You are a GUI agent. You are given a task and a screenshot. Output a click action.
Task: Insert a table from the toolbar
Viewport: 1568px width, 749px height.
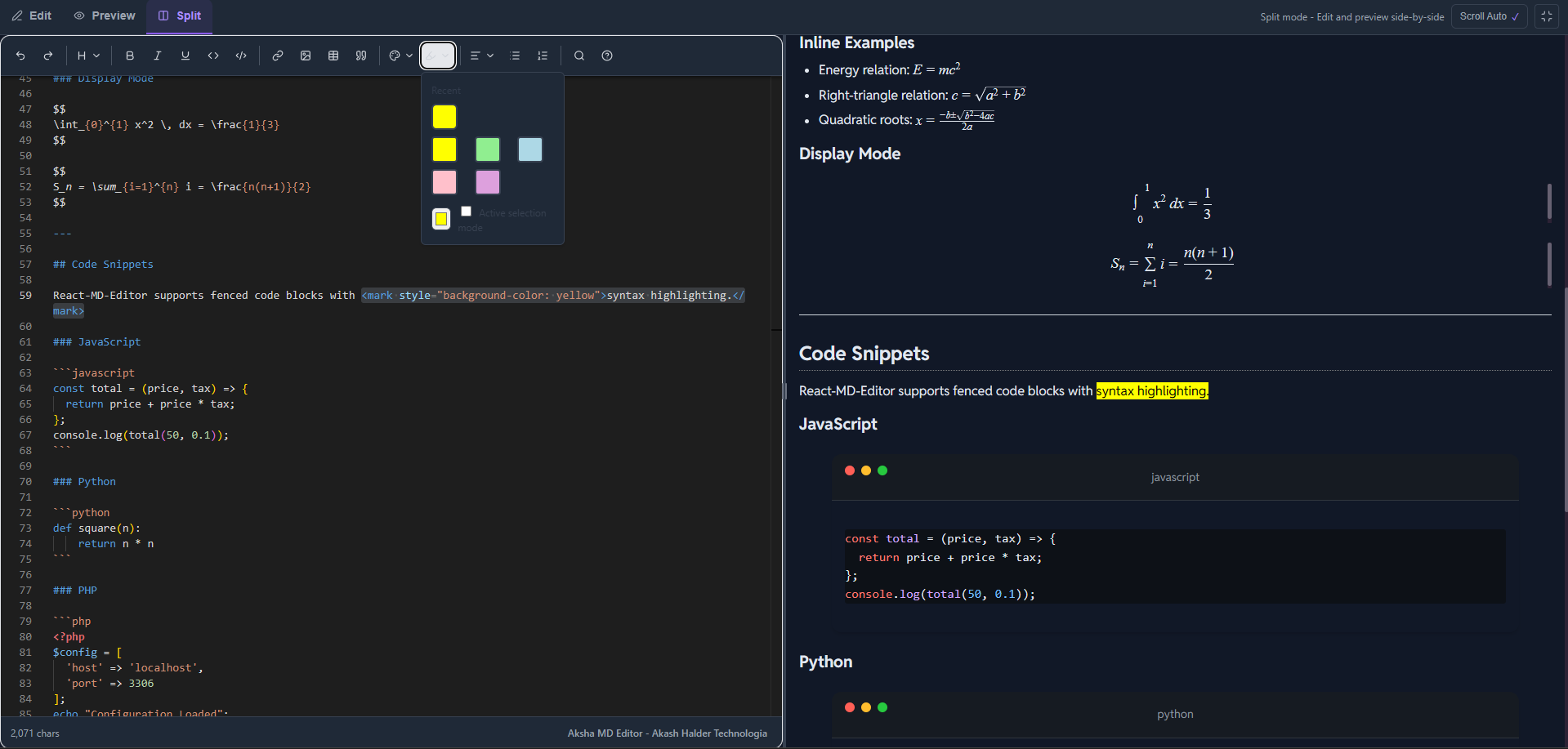tap(333, 56)
